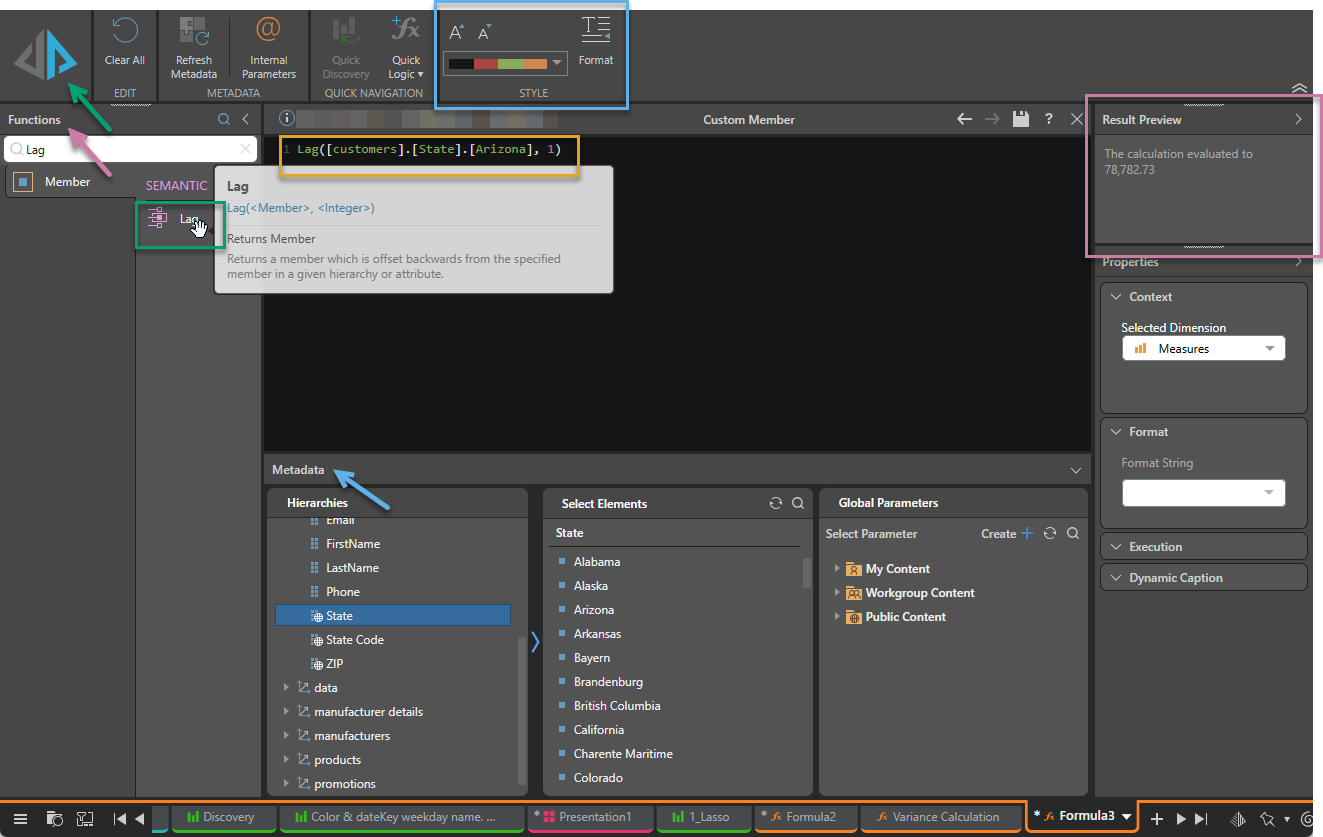Select the State attribute in Hierarchies
1323x837 pixels.
tap(393, 616)
